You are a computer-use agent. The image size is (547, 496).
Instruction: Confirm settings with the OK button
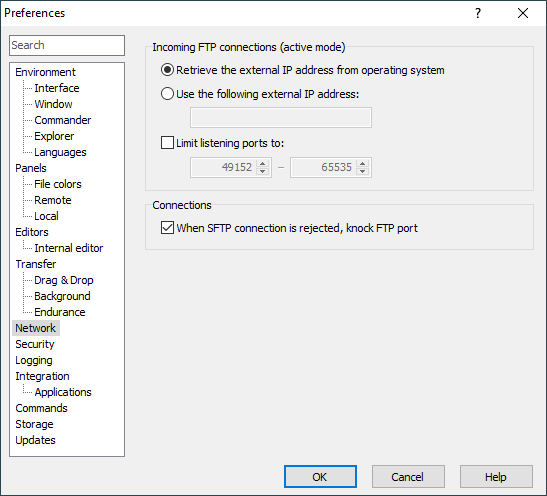click(320, 476)
